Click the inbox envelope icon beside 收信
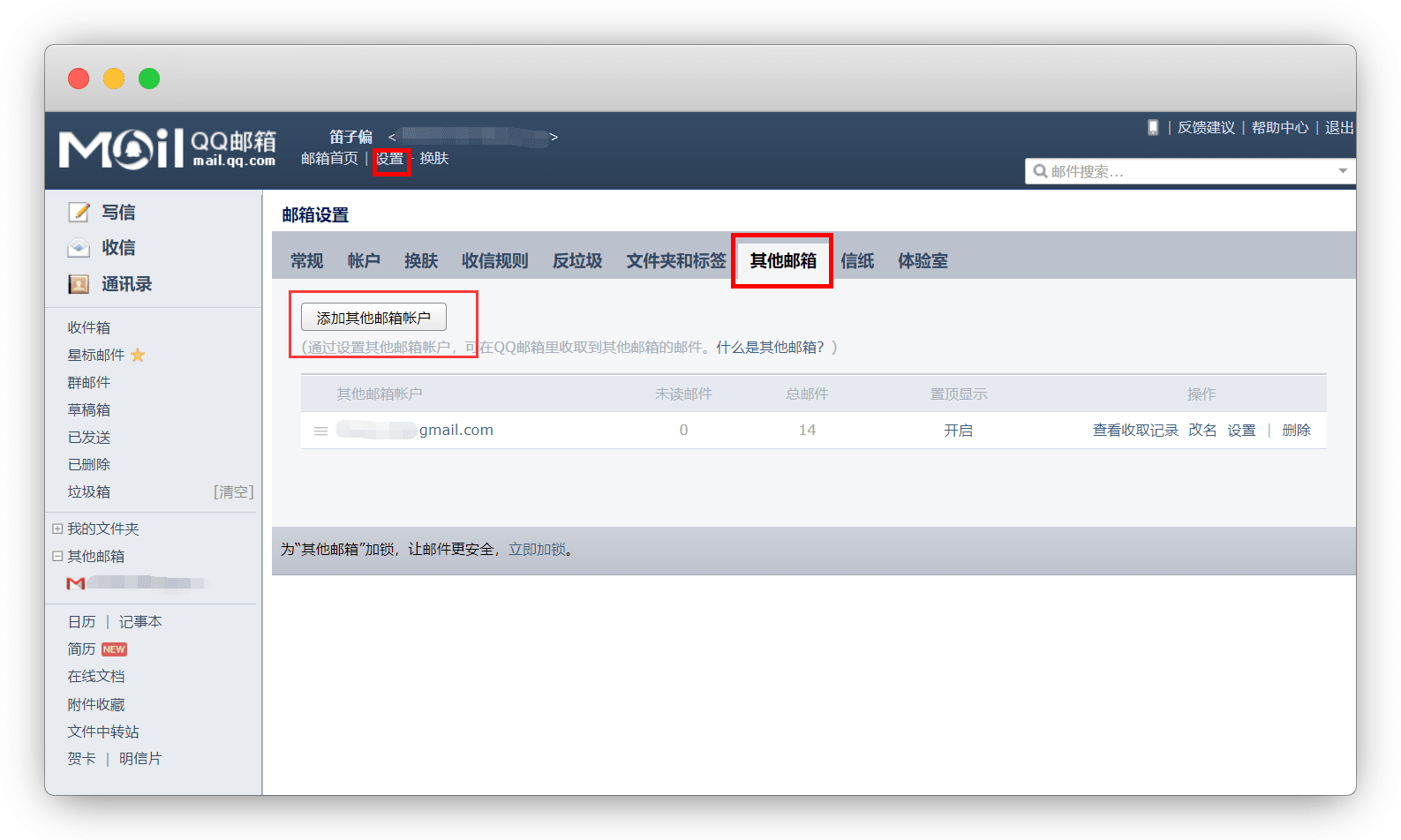 79,248
